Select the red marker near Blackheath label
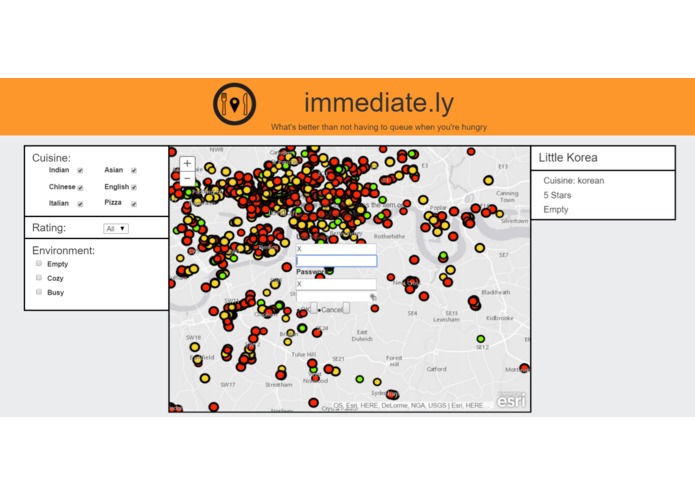This screenshot has height=494, width=695. [x=473, y=302]
